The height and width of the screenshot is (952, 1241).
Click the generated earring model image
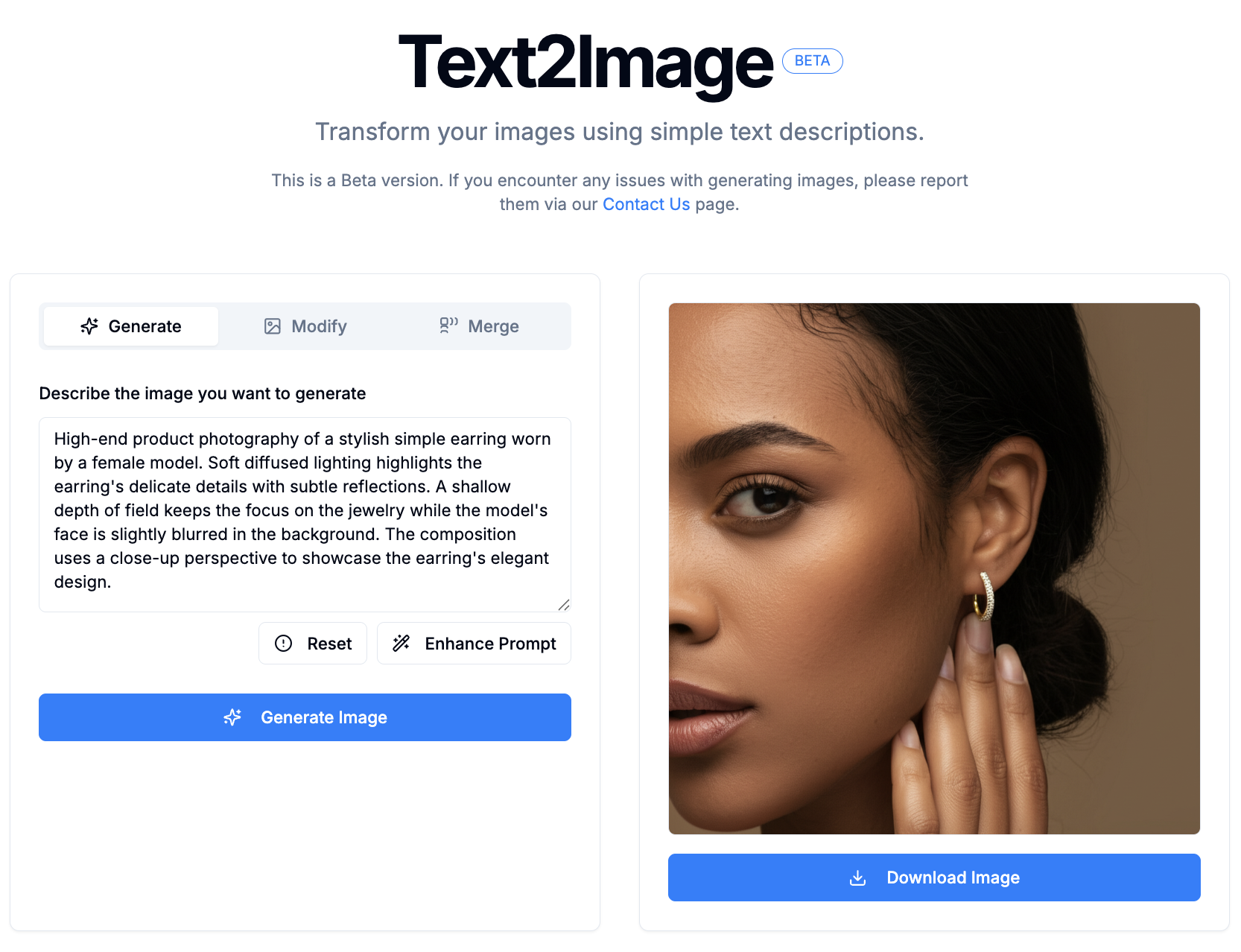[x=934, y=568]
